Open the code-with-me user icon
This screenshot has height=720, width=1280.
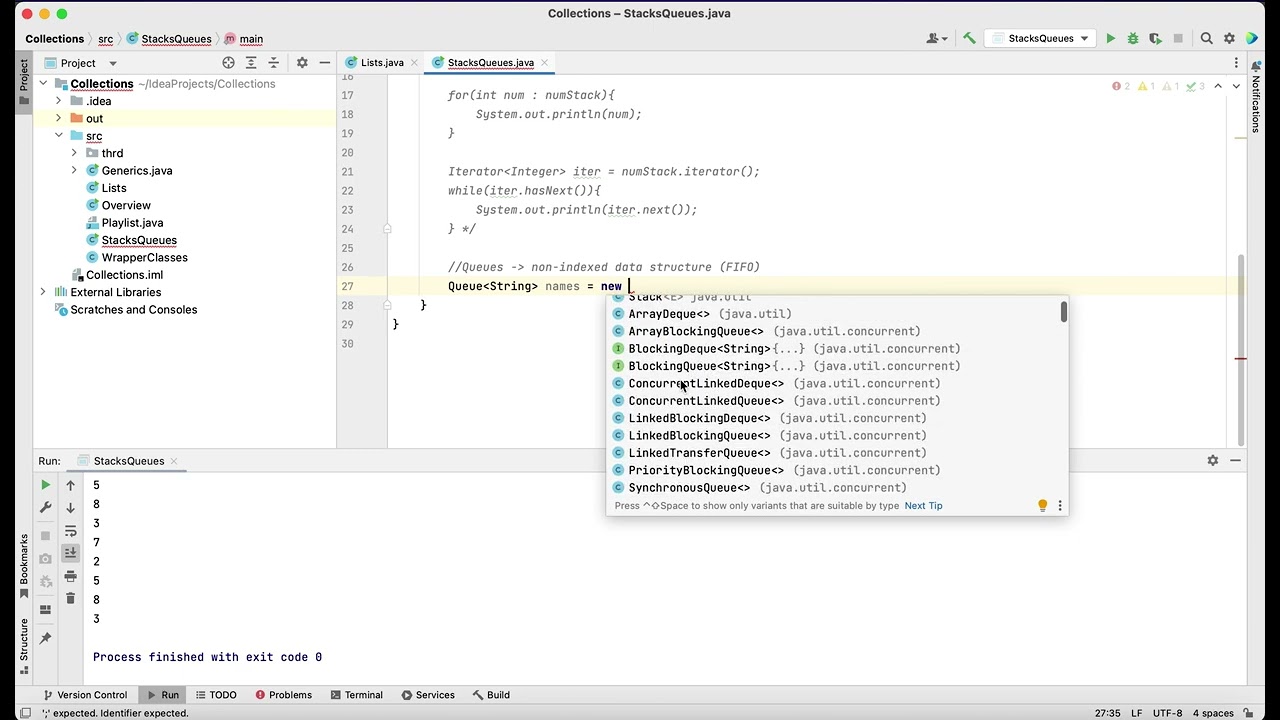pos(935,39)
